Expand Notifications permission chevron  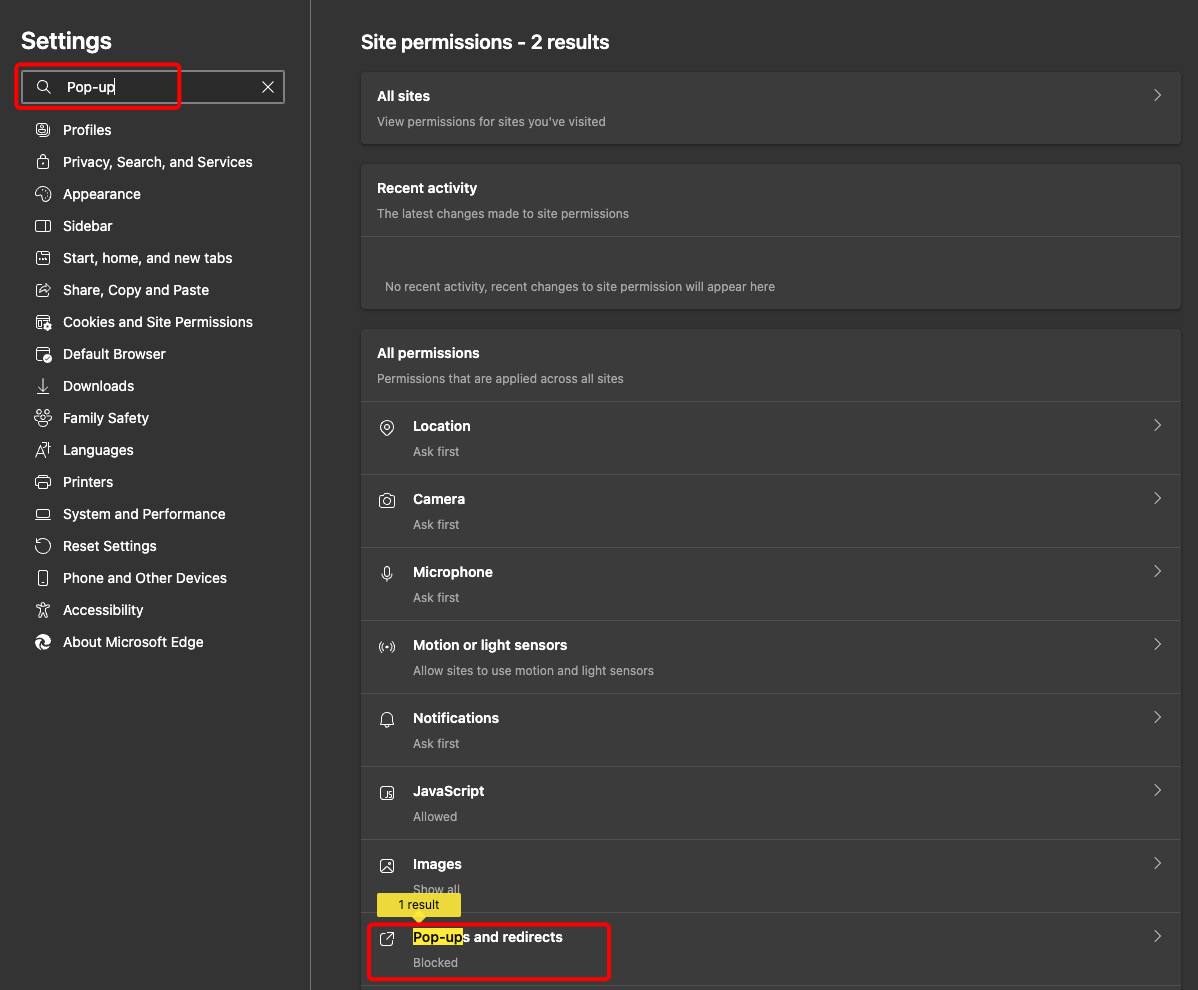pos(1158,717)
